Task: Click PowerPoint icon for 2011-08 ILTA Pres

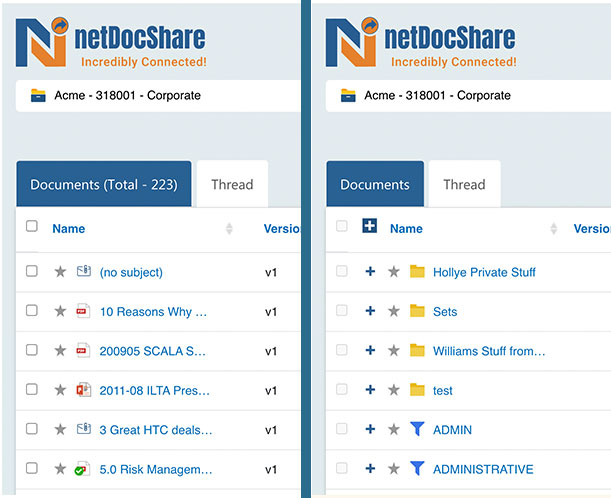Action: pos(83,390)
